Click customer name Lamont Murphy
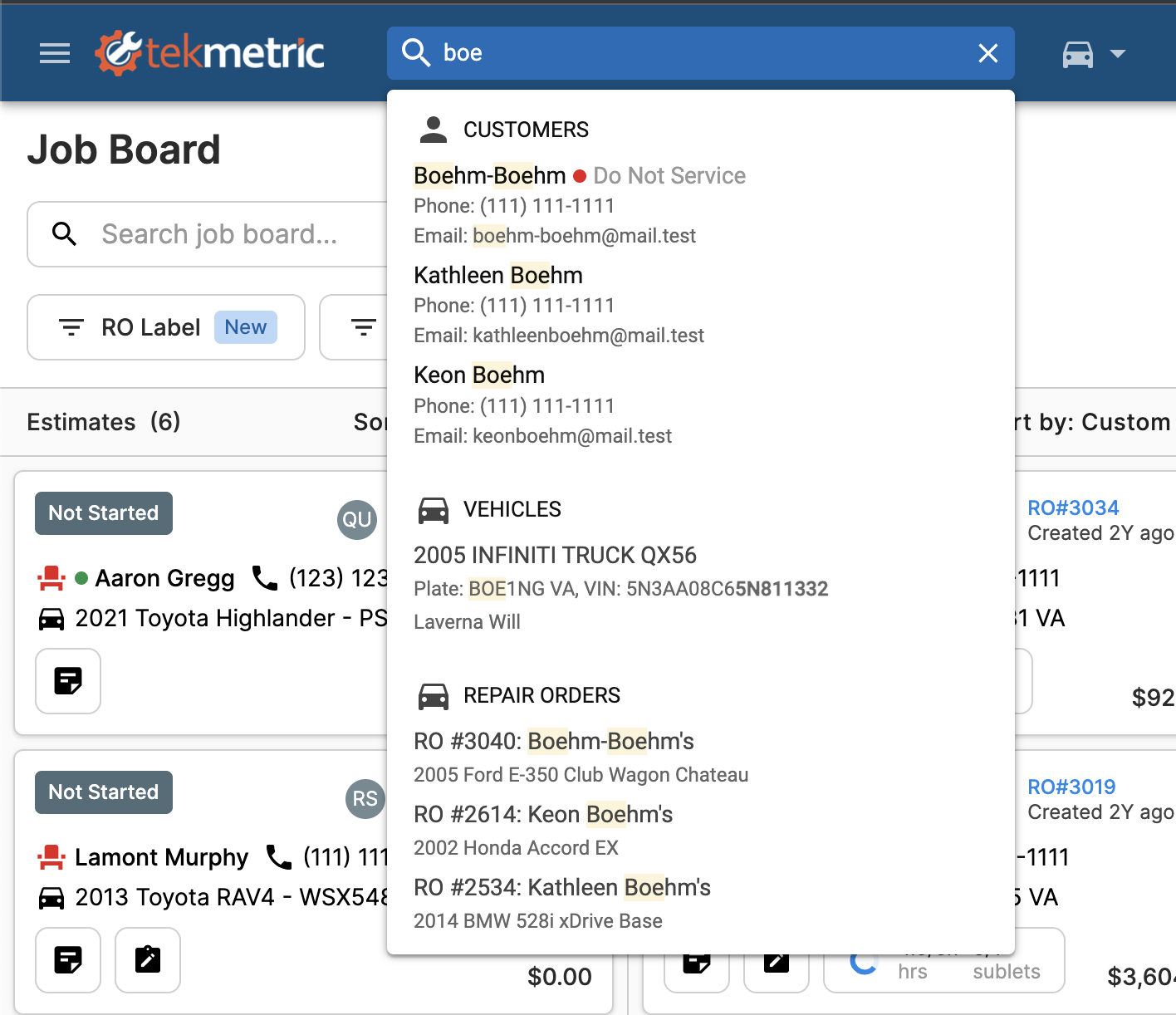Viewport: 1176px width, 1015px height. tap(161, 857)
